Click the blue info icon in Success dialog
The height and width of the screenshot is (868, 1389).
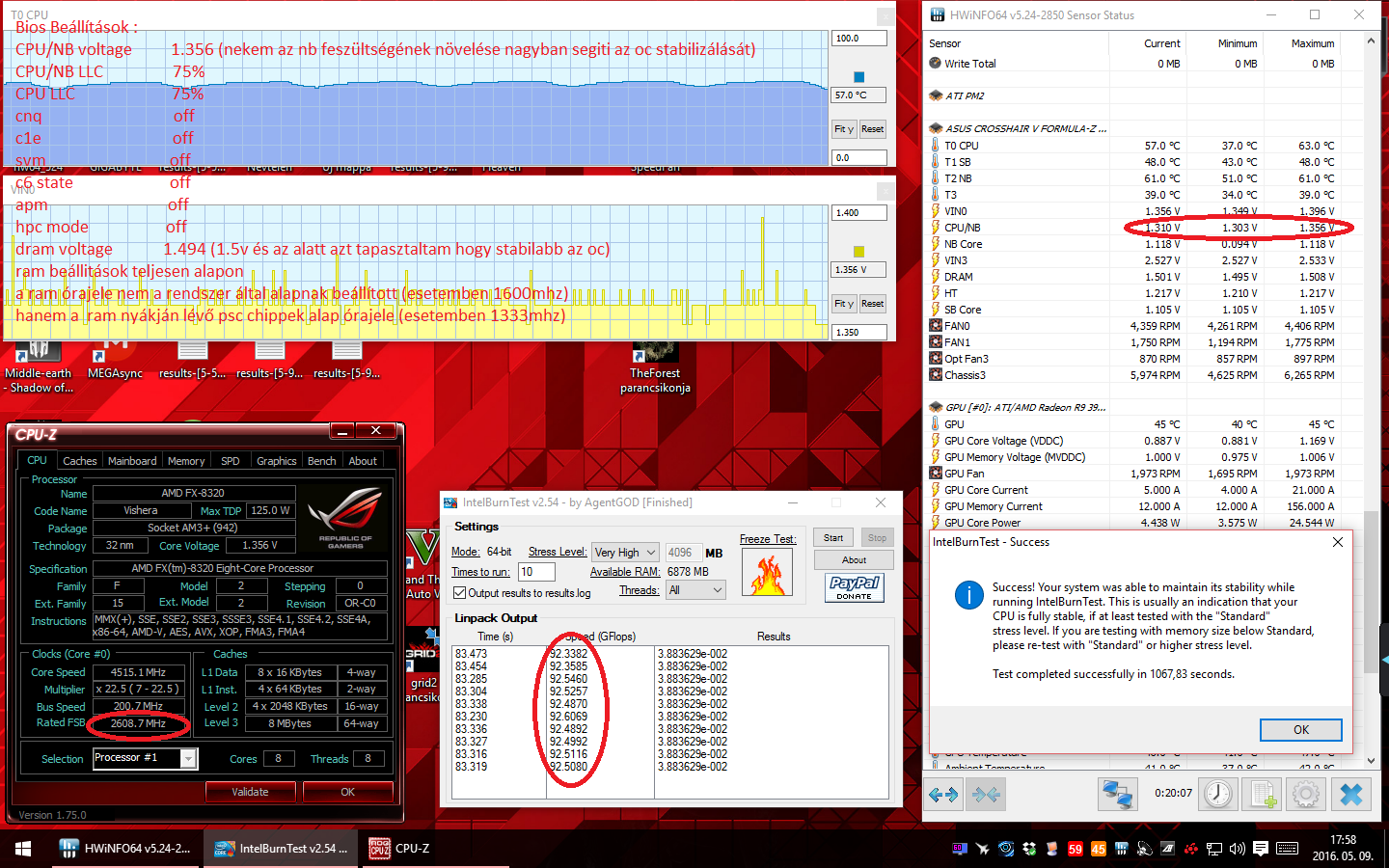pos(968,595)
